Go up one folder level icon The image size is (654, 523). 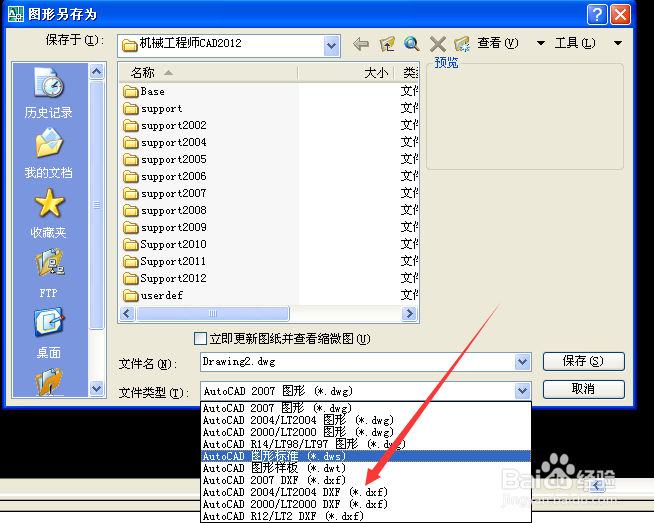(387, 43)
